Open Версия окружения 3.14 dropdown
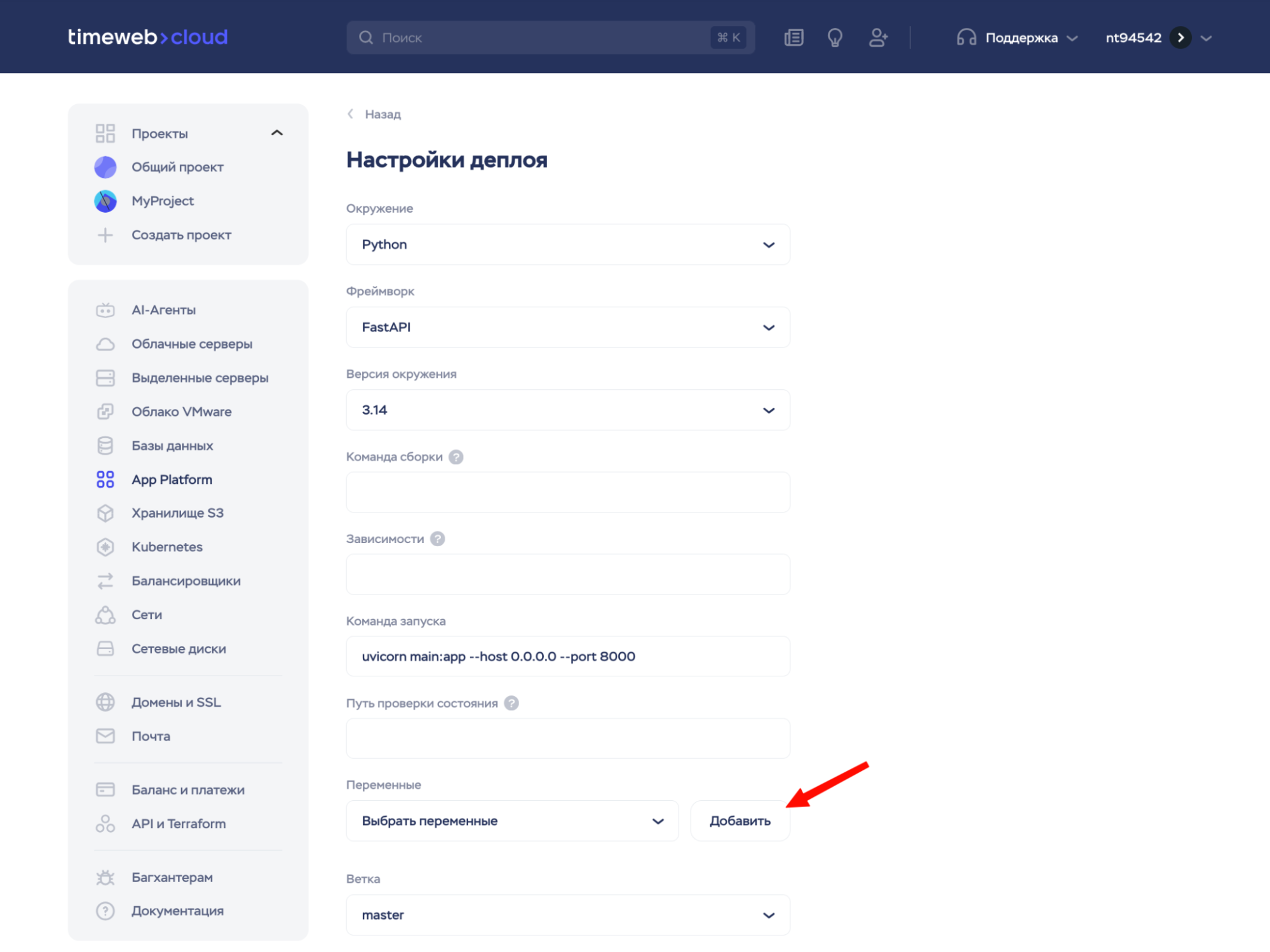1270x952 pixels. [x=567, y=410]
